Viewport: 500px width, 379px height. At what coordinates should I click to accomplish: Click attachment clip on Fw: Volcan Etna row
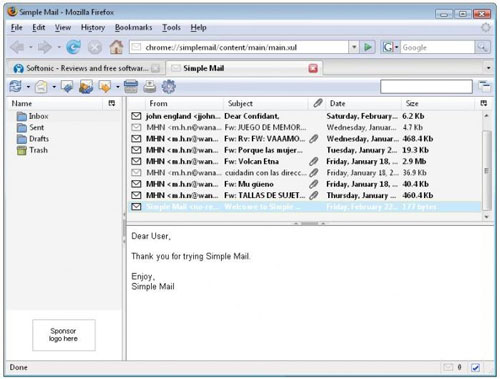[x=313, y=161]
